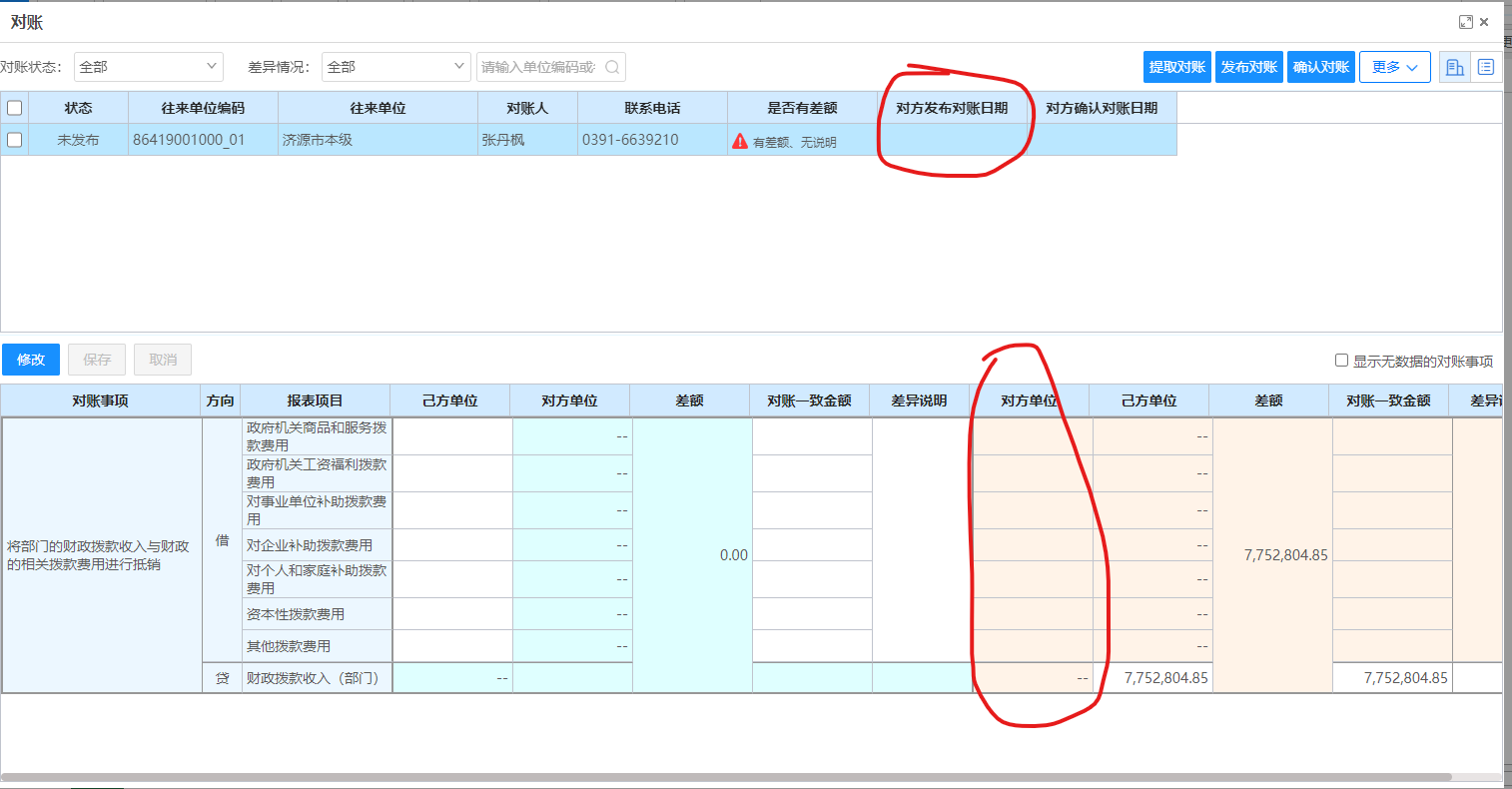Select the building-document view icon next to 更多

pyautogui.click(x=1454, y=67)
